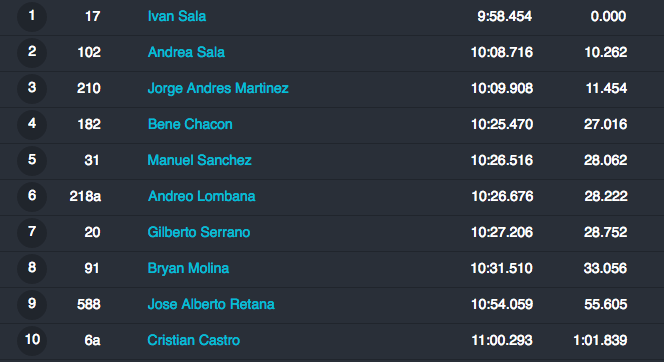Open Ivan Sala's rider profile link
The height and width of the screenshot is (362, 664).
(177, 16)
